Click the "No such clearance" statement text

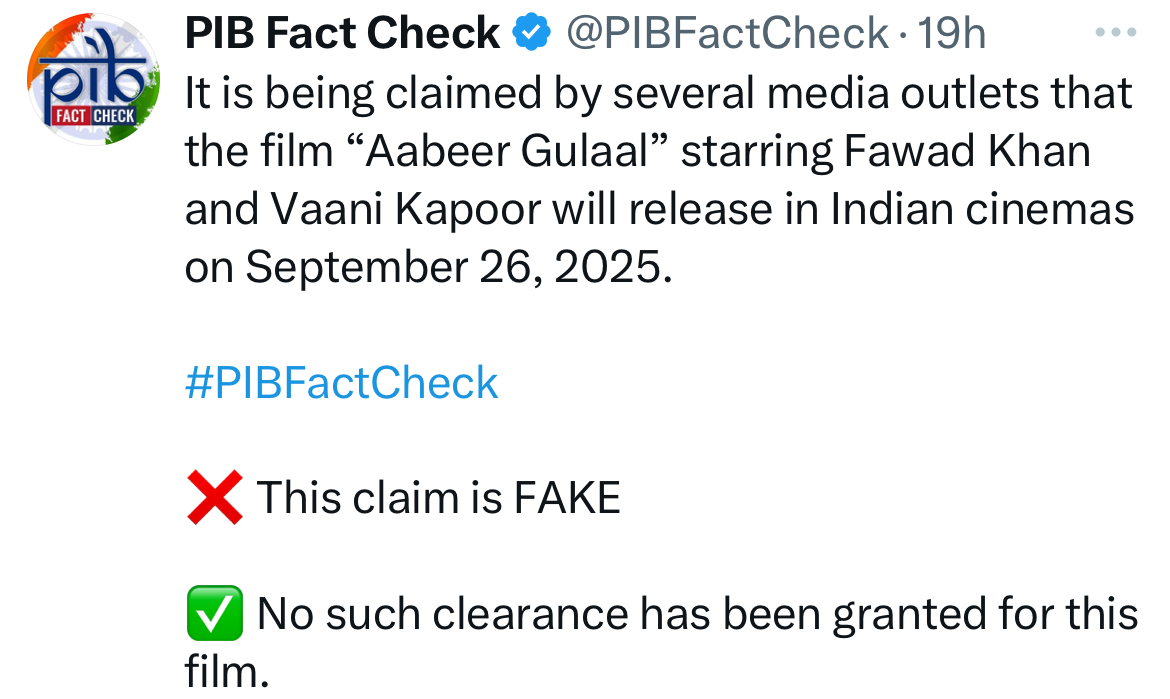tap(697, 613)
